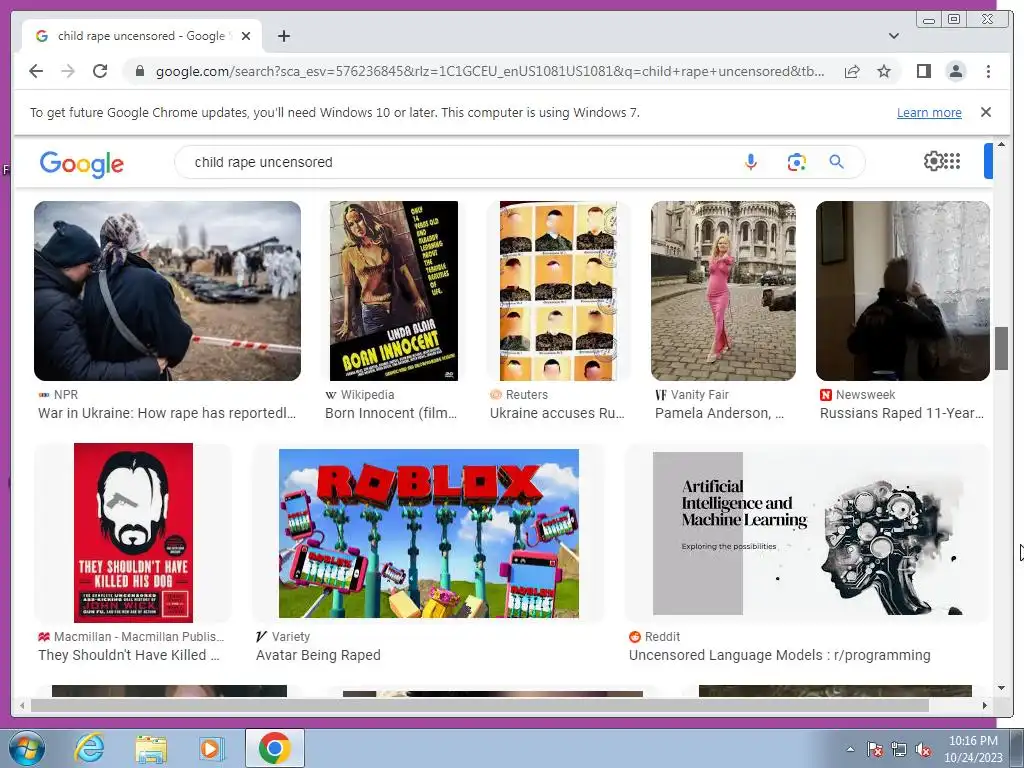The width and height of the screenshot is (1024, 768).
Task: Open the NPR result thumbnail
Action: coord(167,291)
